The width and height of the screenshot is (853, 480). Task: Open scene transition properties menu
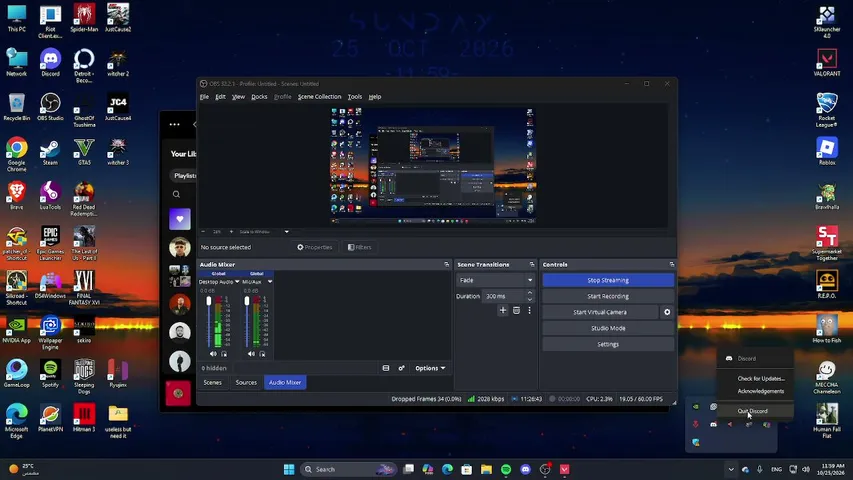(529, 310)
